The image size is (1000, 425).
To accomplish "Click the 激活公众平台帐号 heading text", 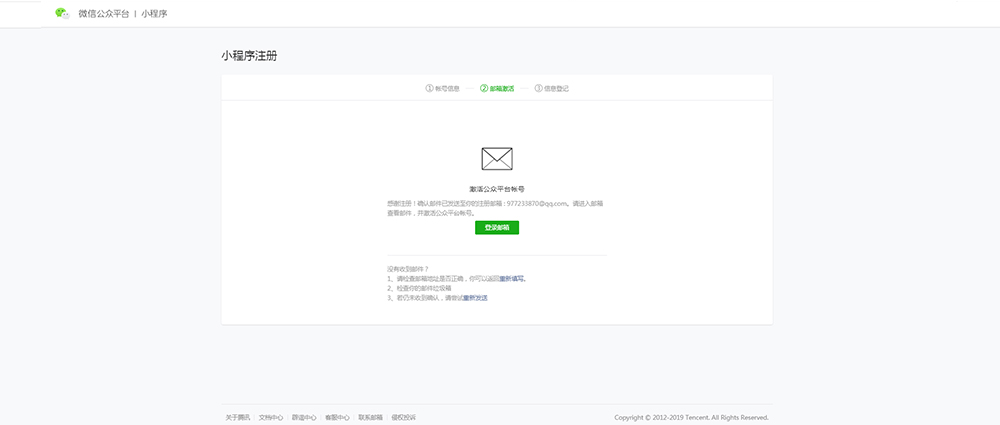I will pyautogui.click(x=497, y=189).
